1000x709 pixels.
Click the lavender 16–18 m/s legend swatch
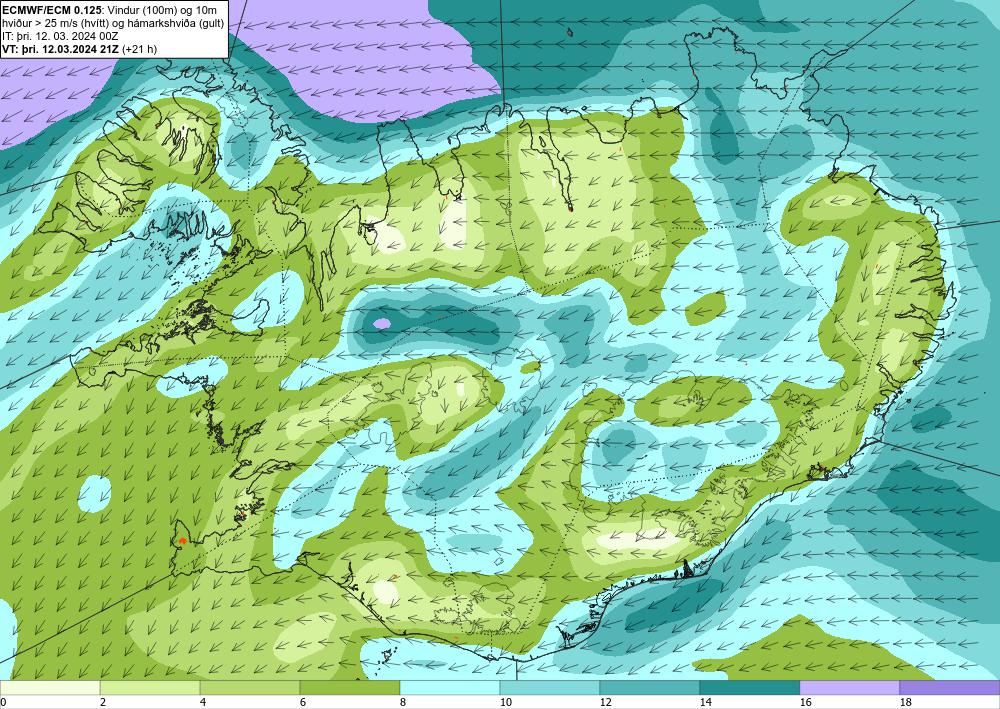tap(850, 688)
